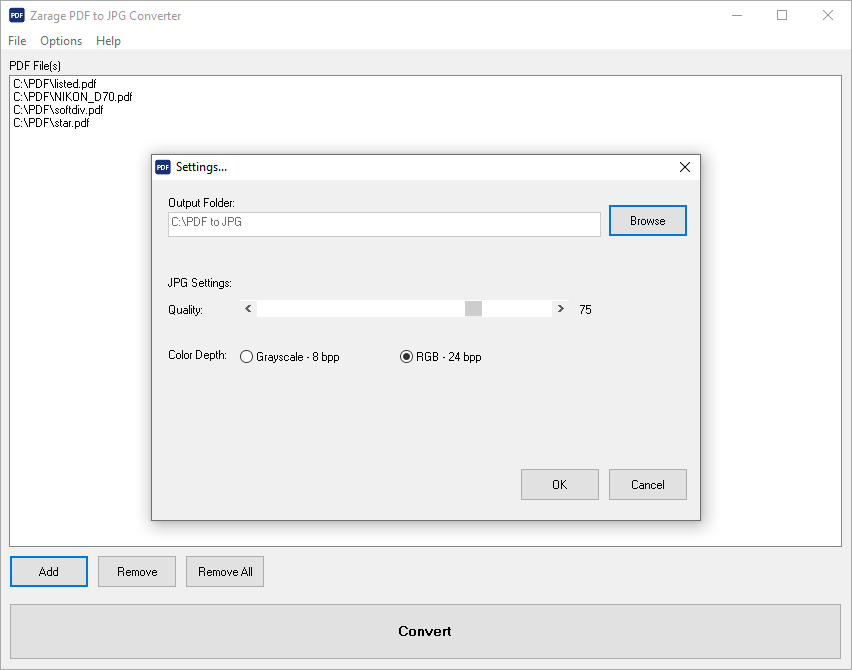Start conversion with the Convert button

(425, 631)
